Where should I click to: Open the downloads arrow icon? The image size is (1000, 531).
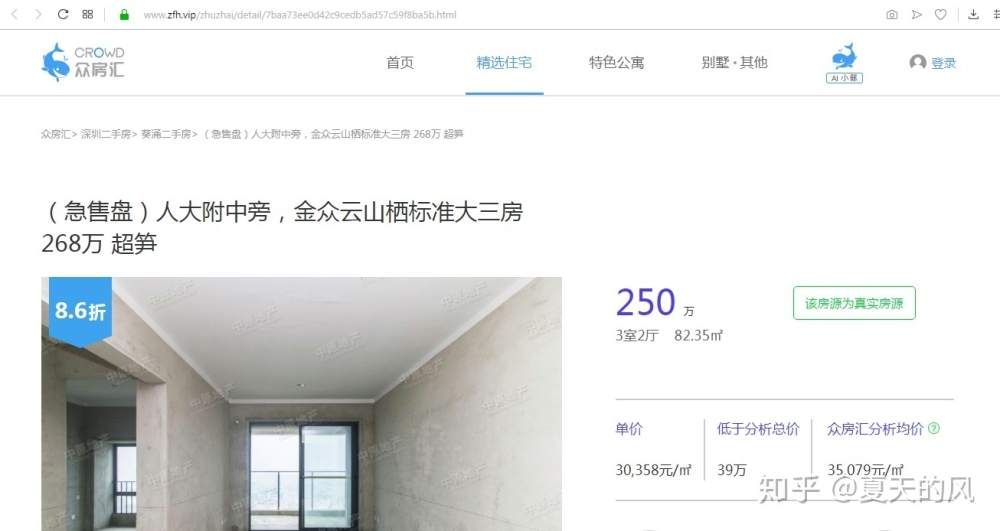click(973, 14)
